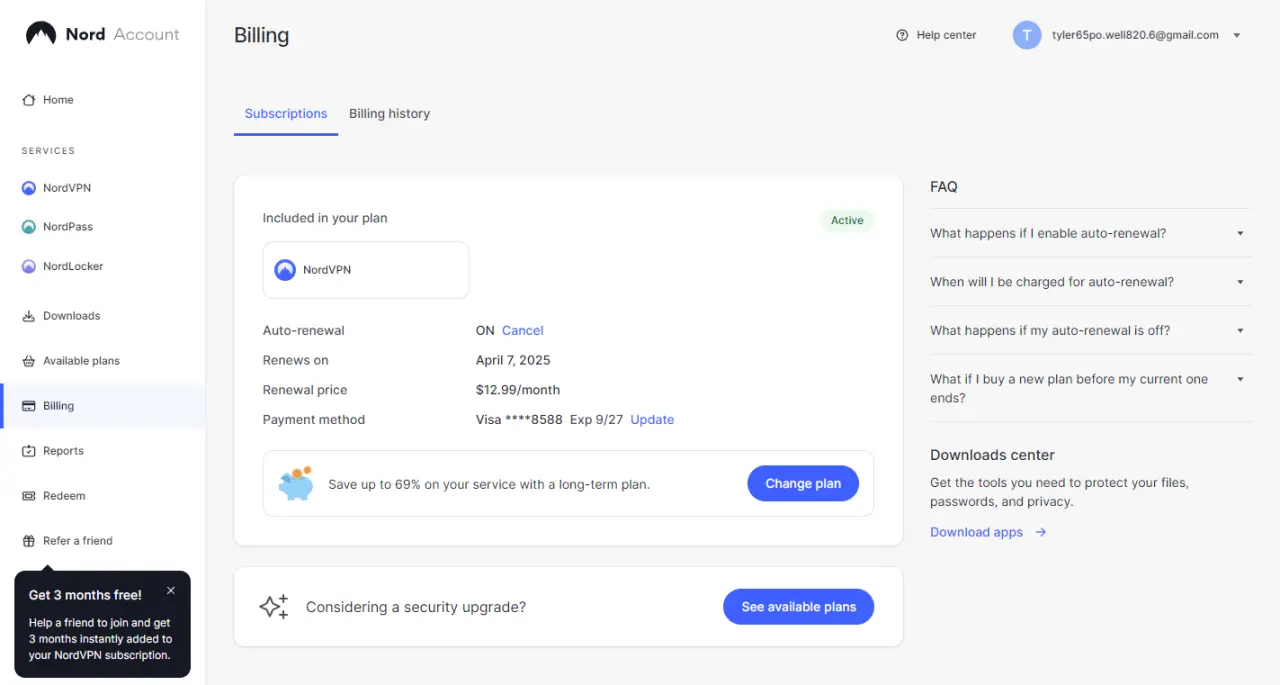This screenshot has height=685, width=1280.
Task: Close the Get 3 months free popup
Action: coord(171,591)
